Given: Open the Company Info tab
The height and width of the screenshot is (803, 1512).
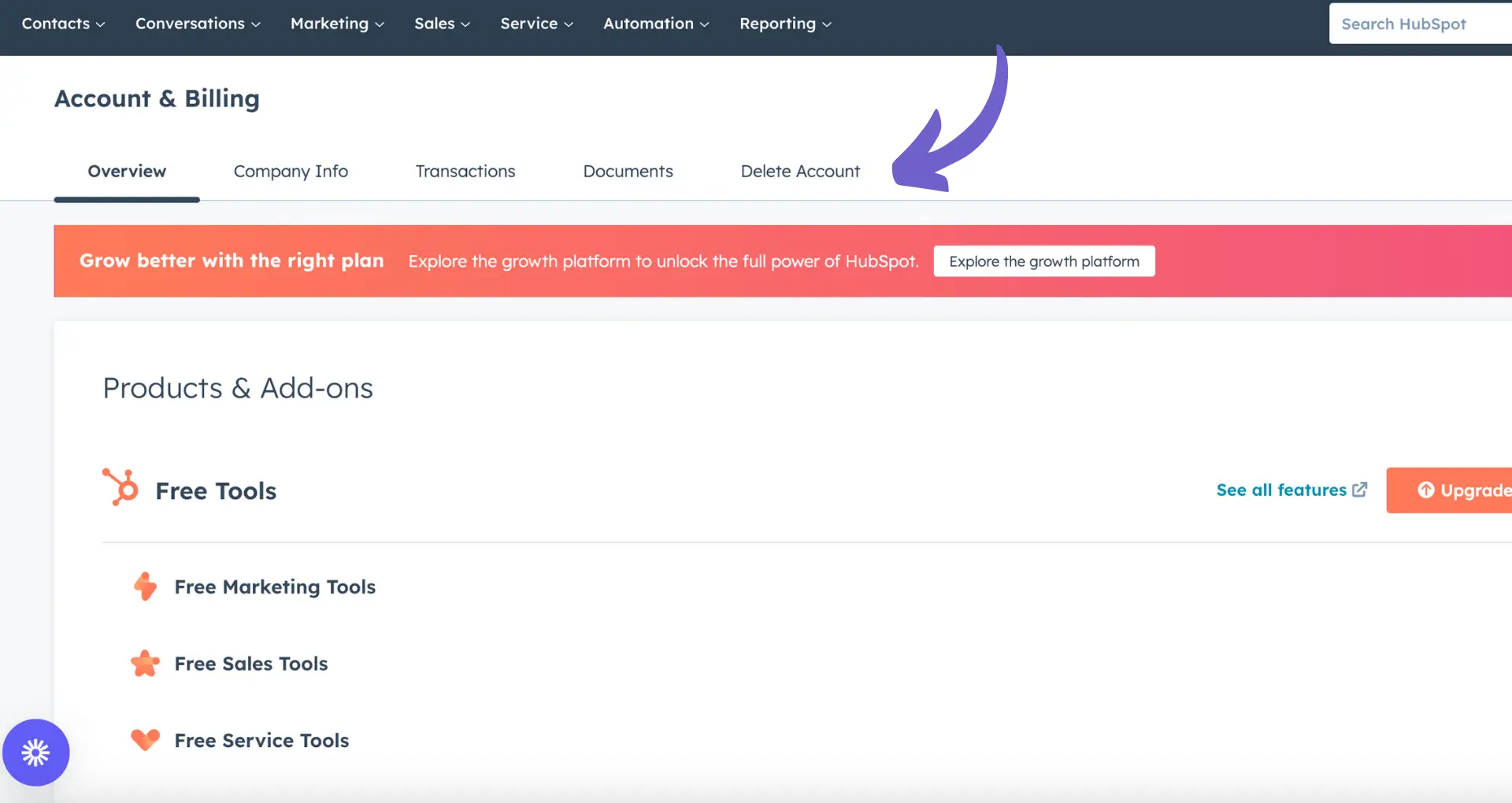Looking at the screenshot, I should coord(291,172).
